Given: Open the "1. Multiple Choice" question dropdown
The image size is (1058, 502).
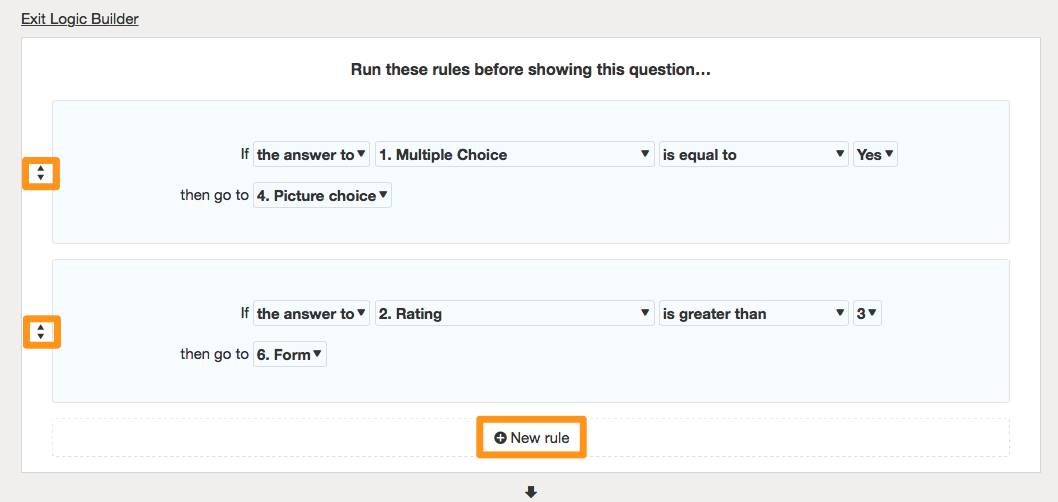Looking at the screenshot, I should [514, 155].
